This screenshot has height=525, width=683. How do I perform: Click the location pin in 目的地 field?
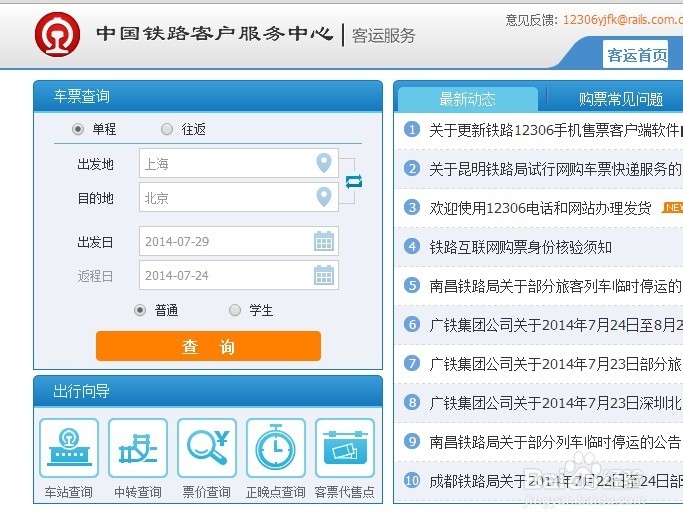324,197
